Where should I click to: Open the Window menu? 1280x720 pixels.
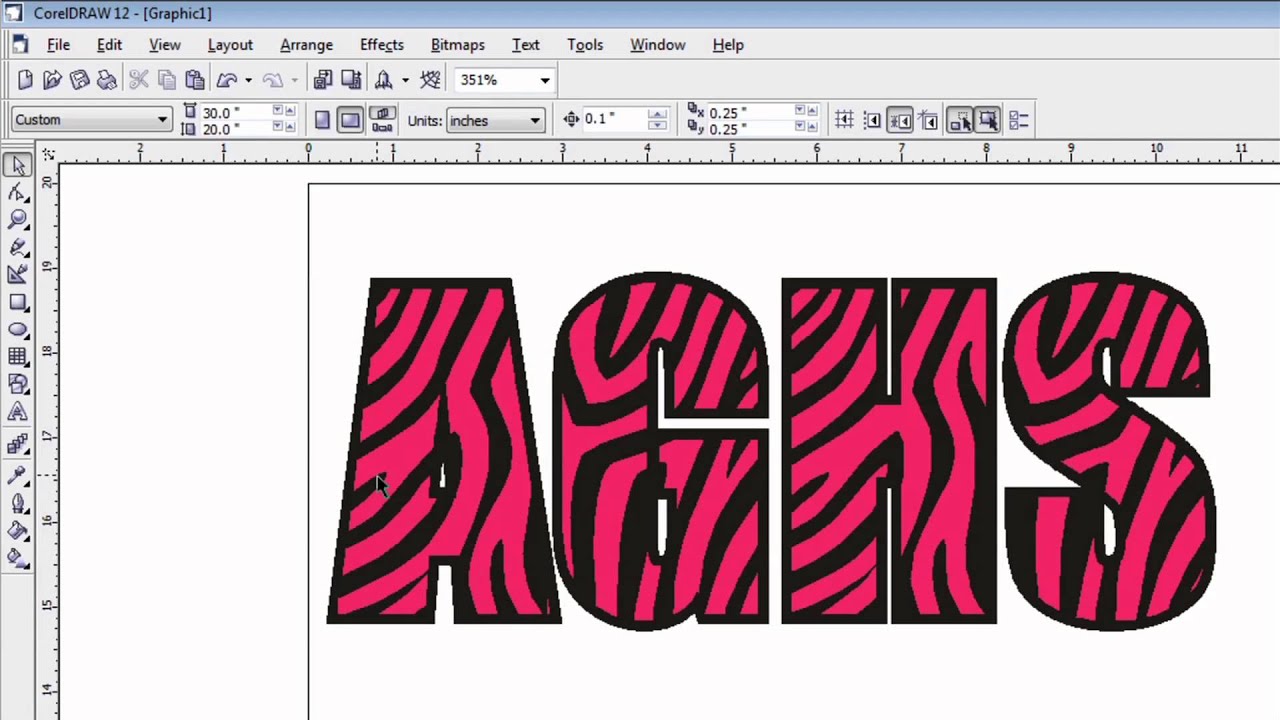tap(658, 45)
